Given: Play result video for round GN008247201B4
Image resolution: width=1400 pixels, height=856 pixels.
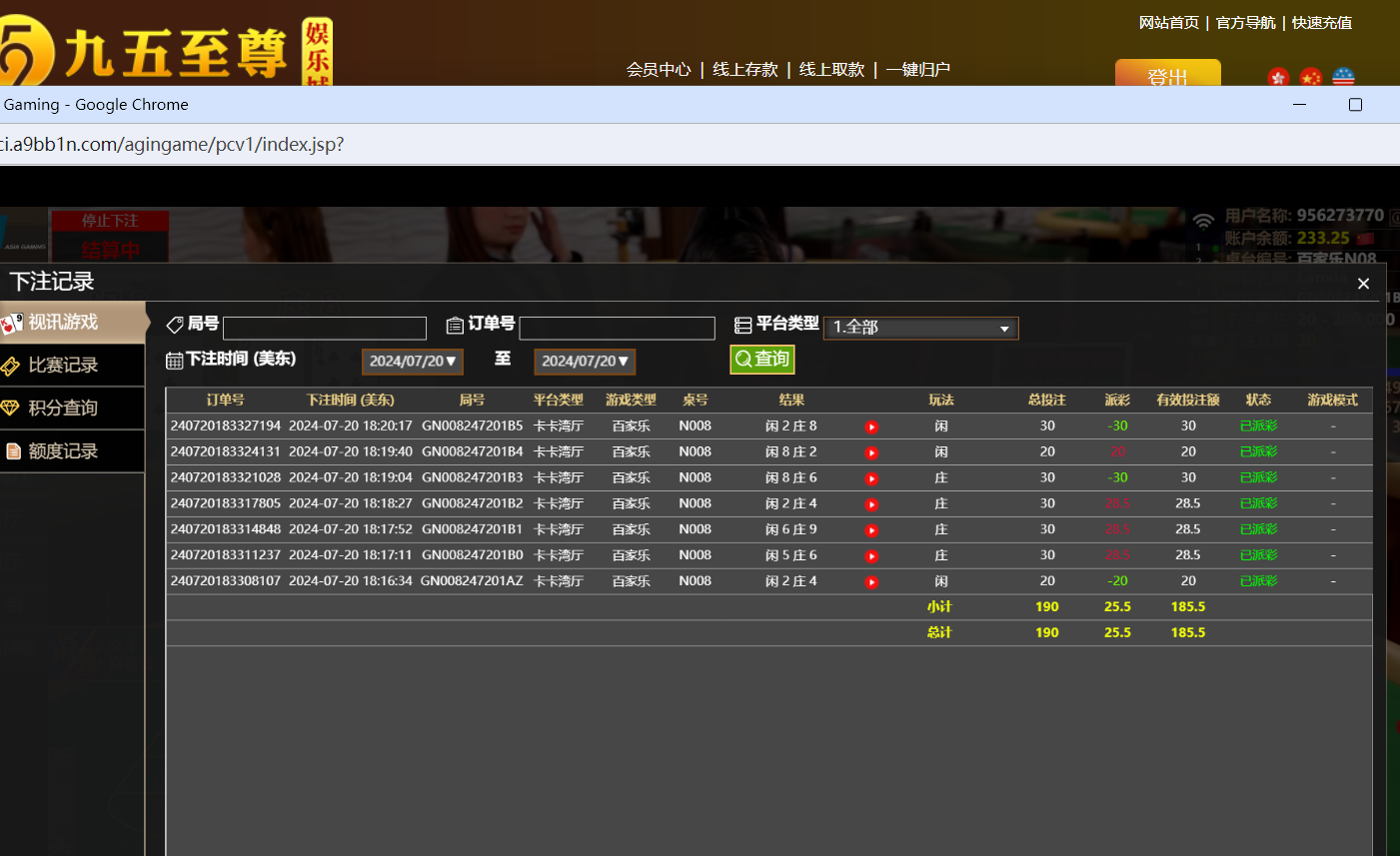Looking at the screenshot, I should tap(871, 452).
